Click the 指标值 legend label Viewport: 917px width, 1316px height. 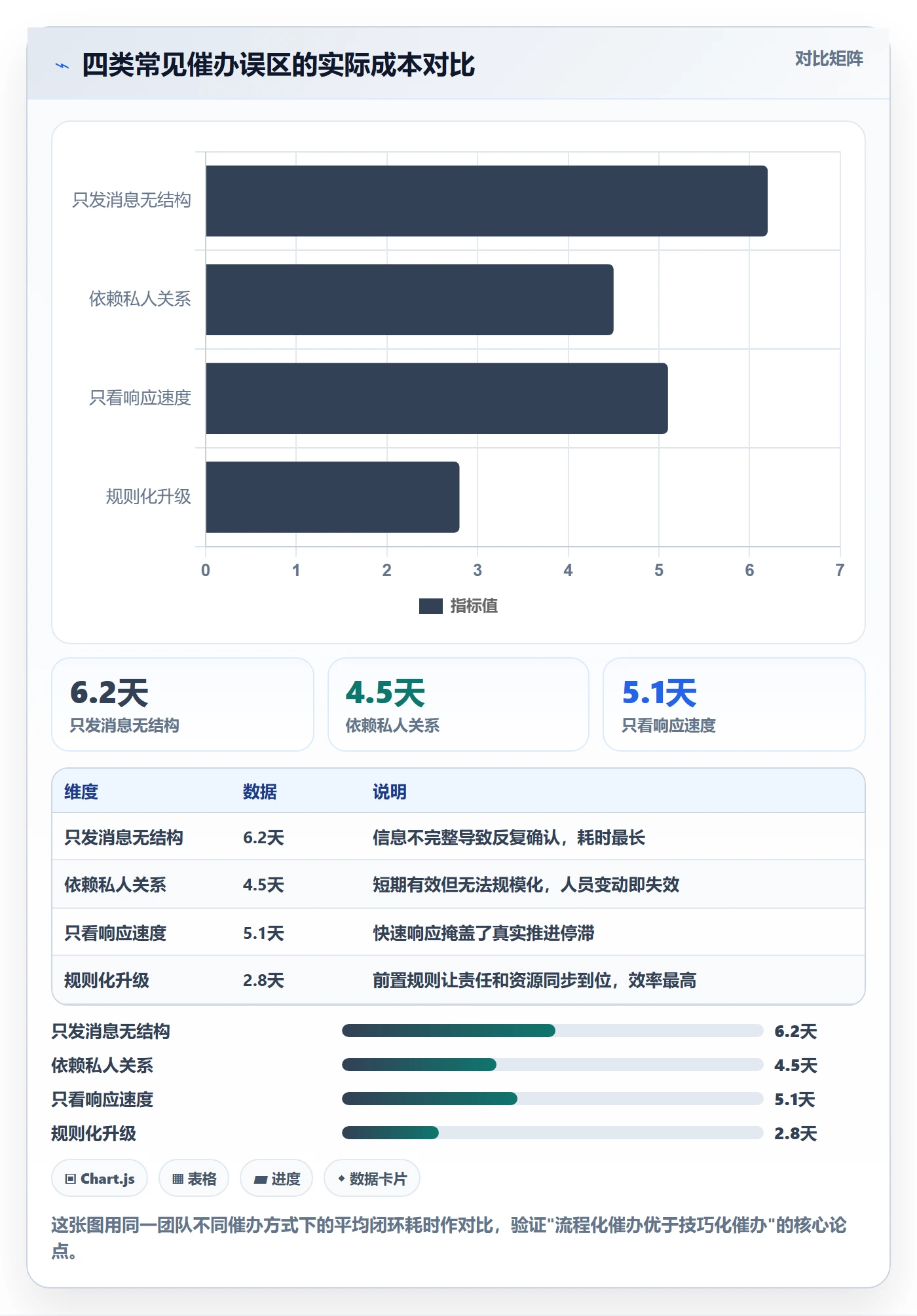click(474, 606)
